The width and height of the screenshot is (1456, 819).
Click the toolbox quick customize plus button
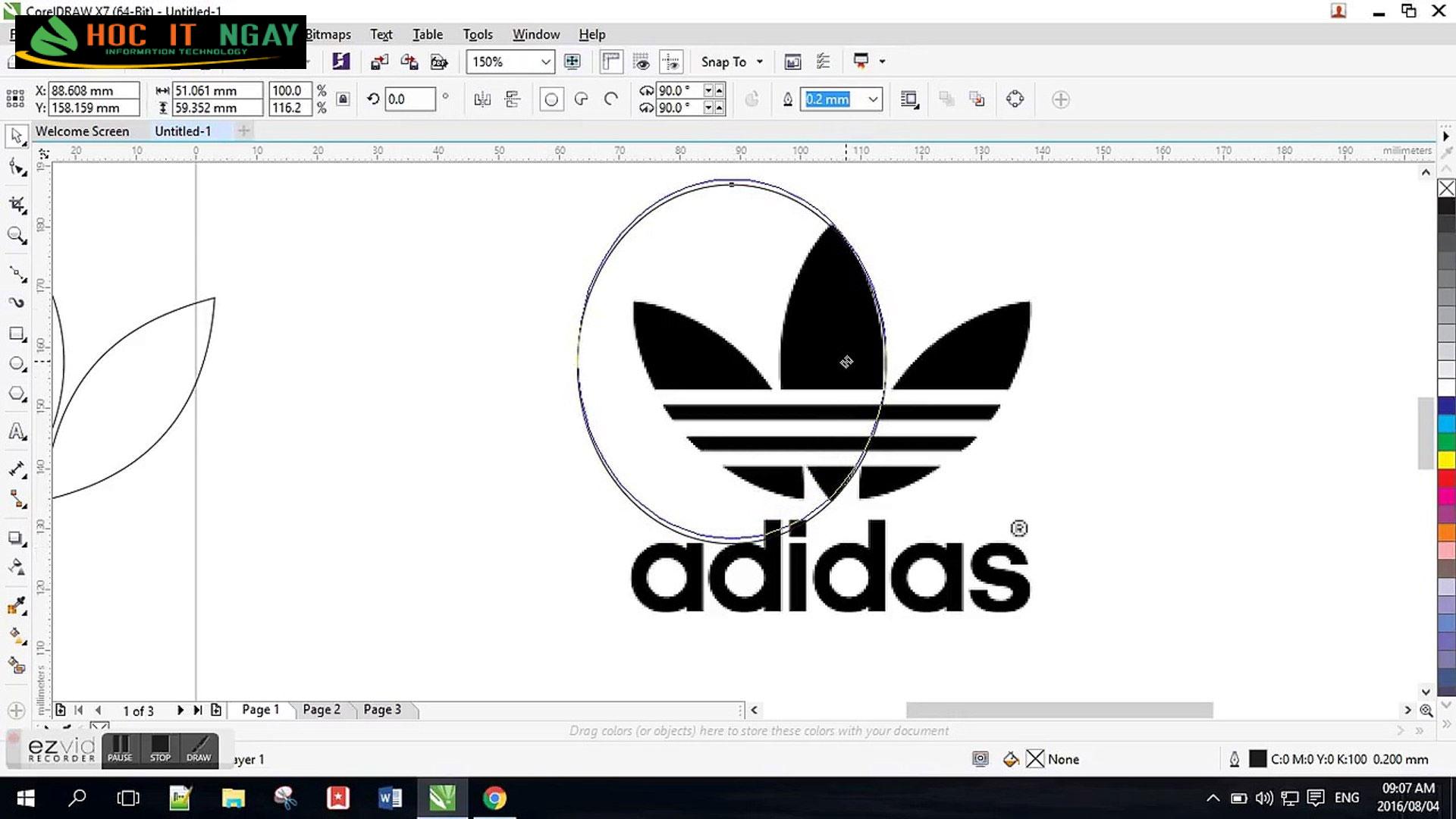point(16,711)
